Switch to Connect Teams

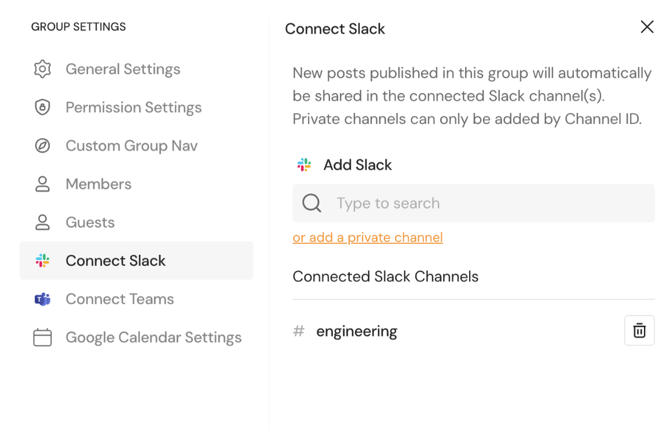[119, 299]
